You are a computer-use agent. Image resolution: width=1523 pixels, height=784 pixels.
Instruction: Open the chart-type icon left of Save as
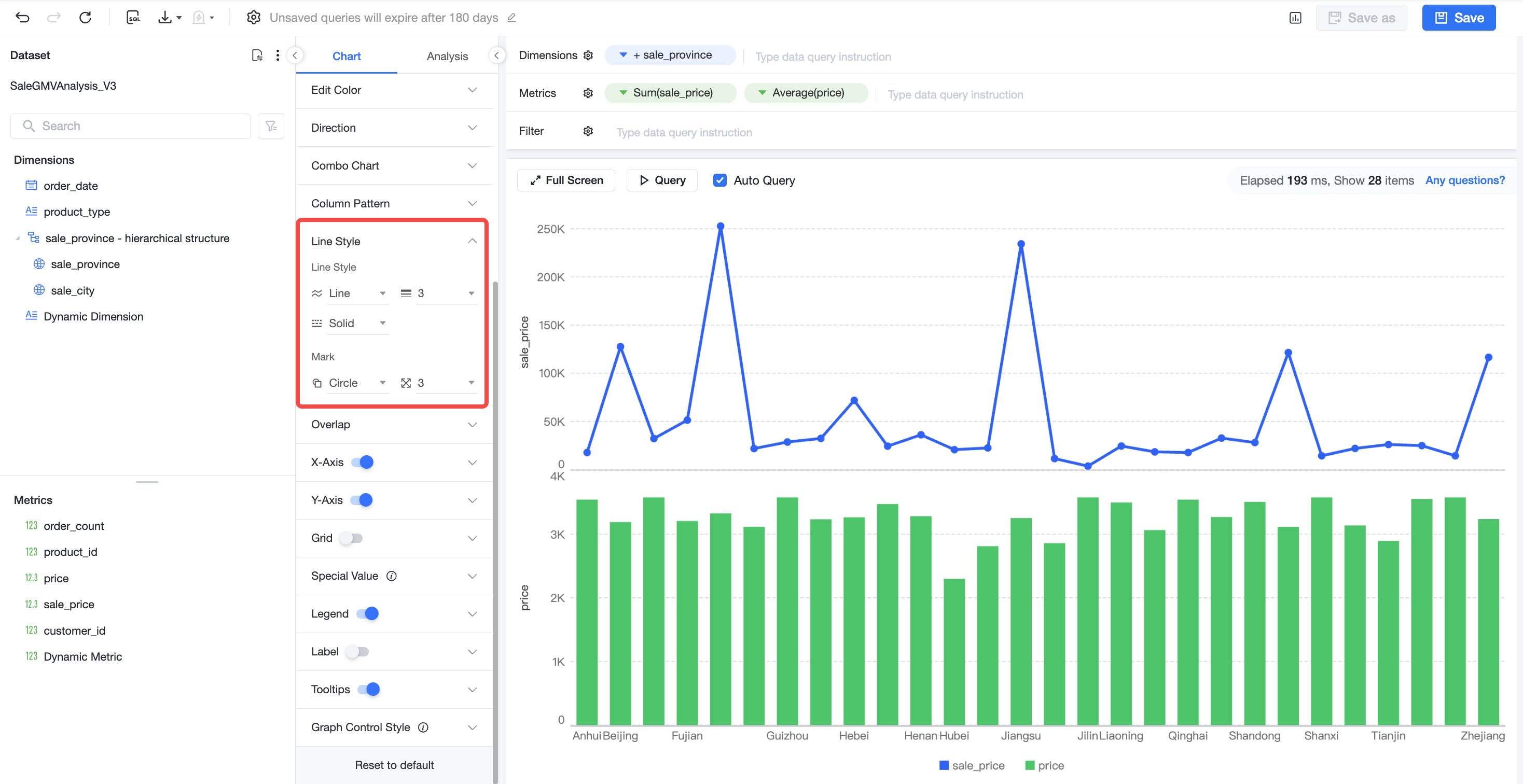1295,18
